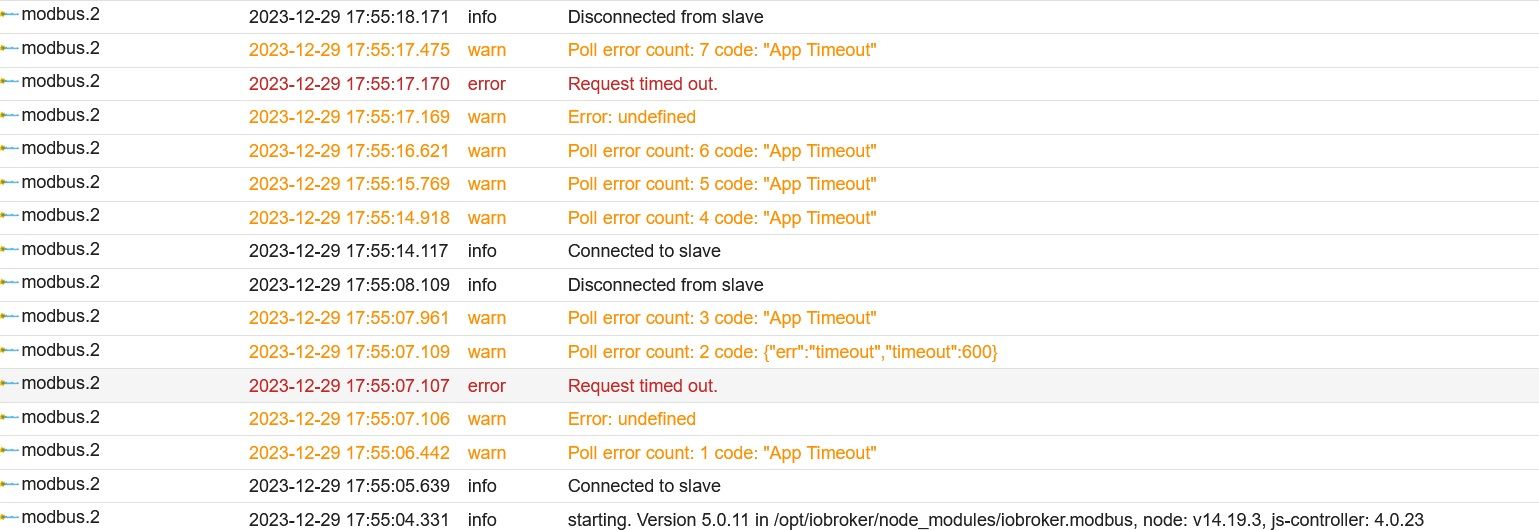1539x530 pixels.
Task: Click 'Connected to slave' at 17:55:05.639
Action: click(x=644, y=486)
